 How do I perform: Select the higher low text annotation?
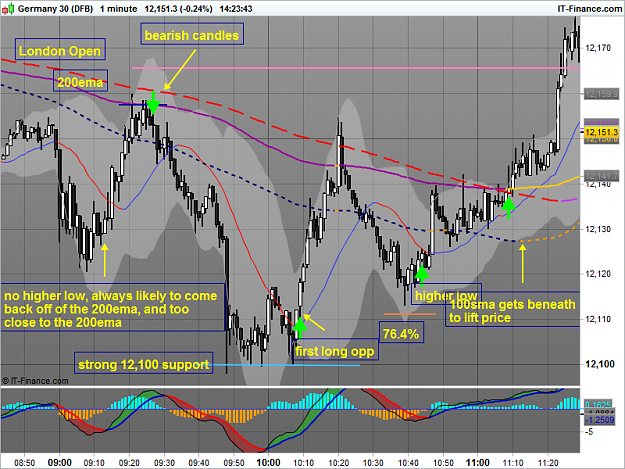446,294
